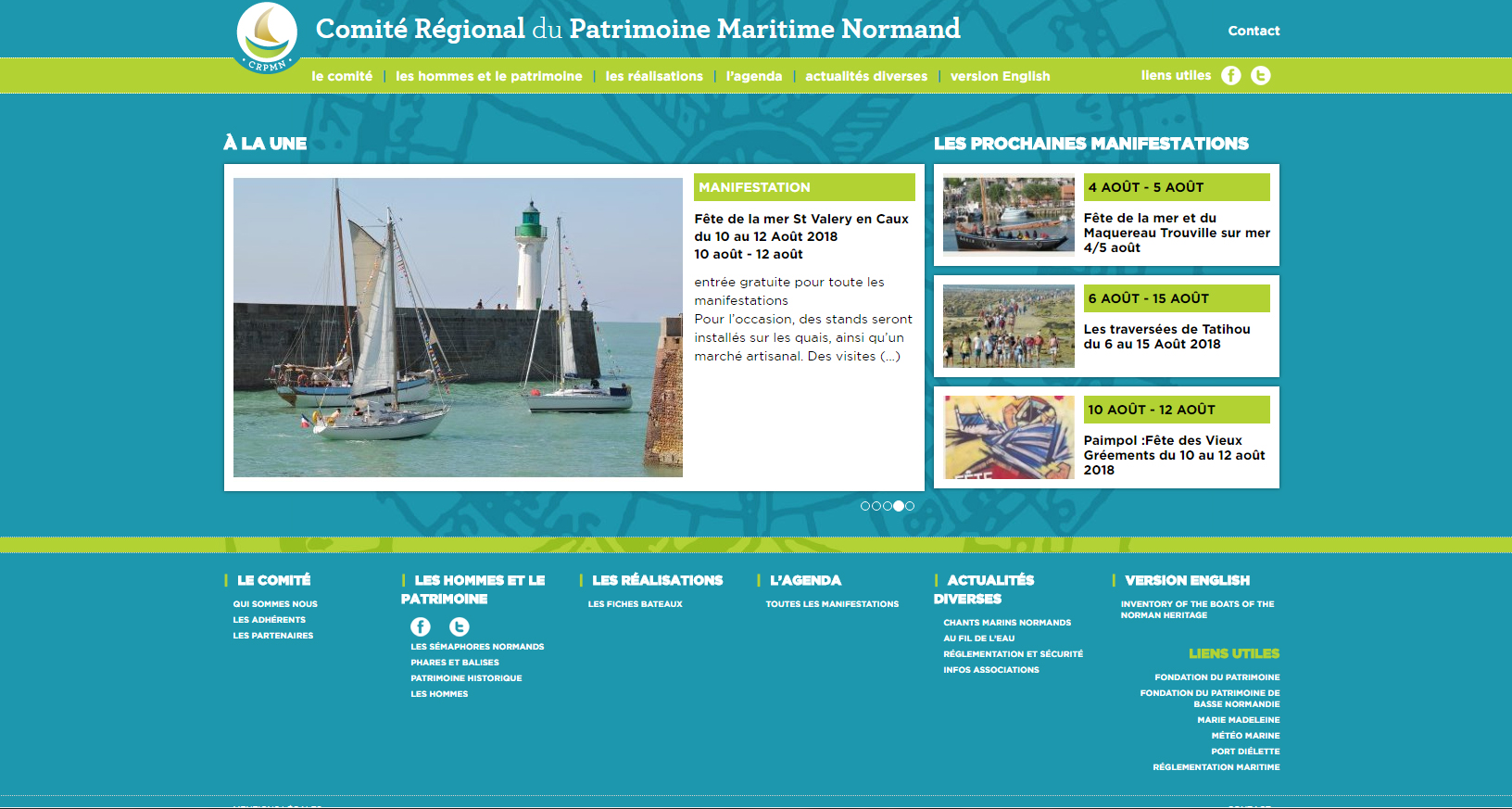Select second carousel slide dot

[x=876, y=506]
